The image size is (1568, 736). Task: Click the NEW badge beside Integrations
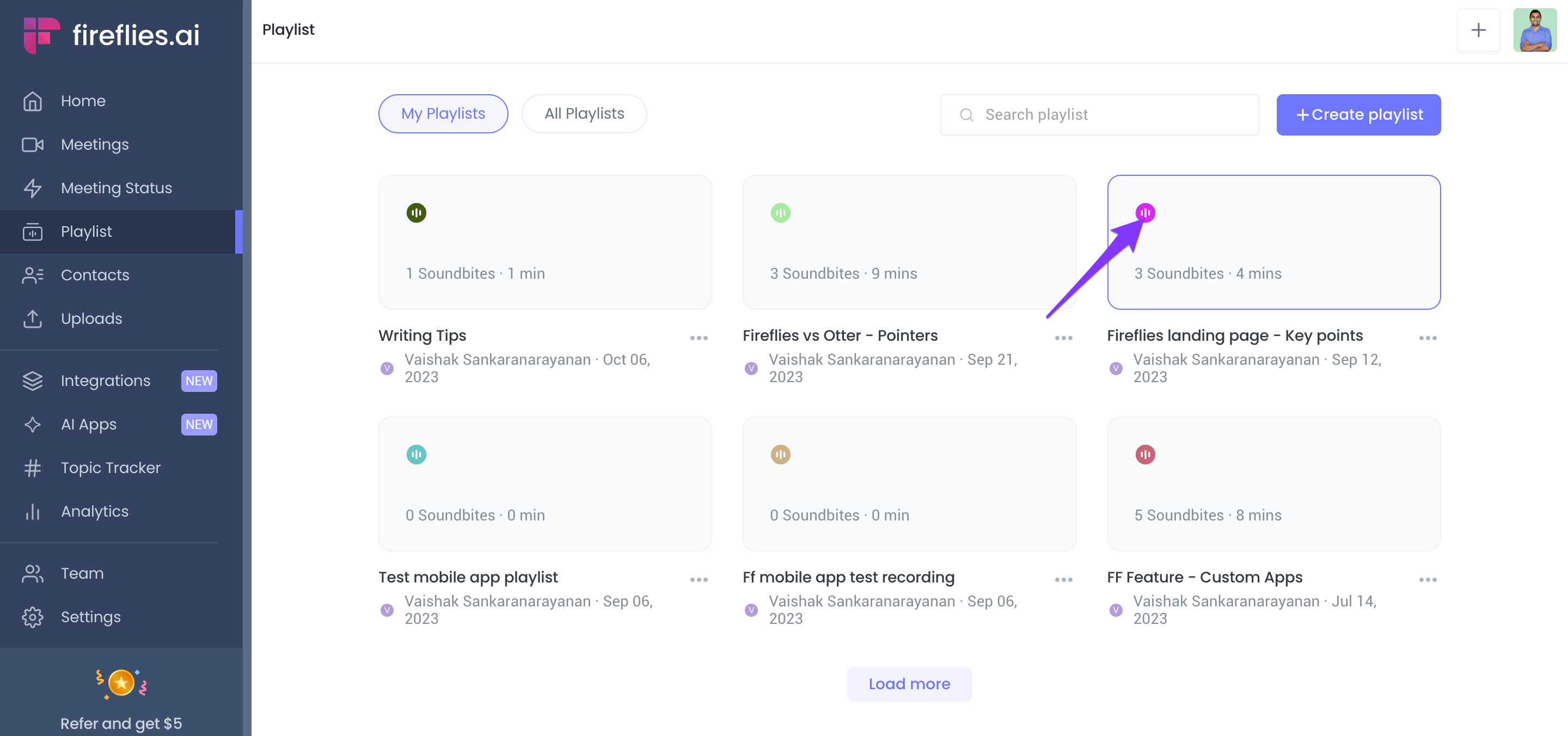pyautogui.click(x=199, y=381)
